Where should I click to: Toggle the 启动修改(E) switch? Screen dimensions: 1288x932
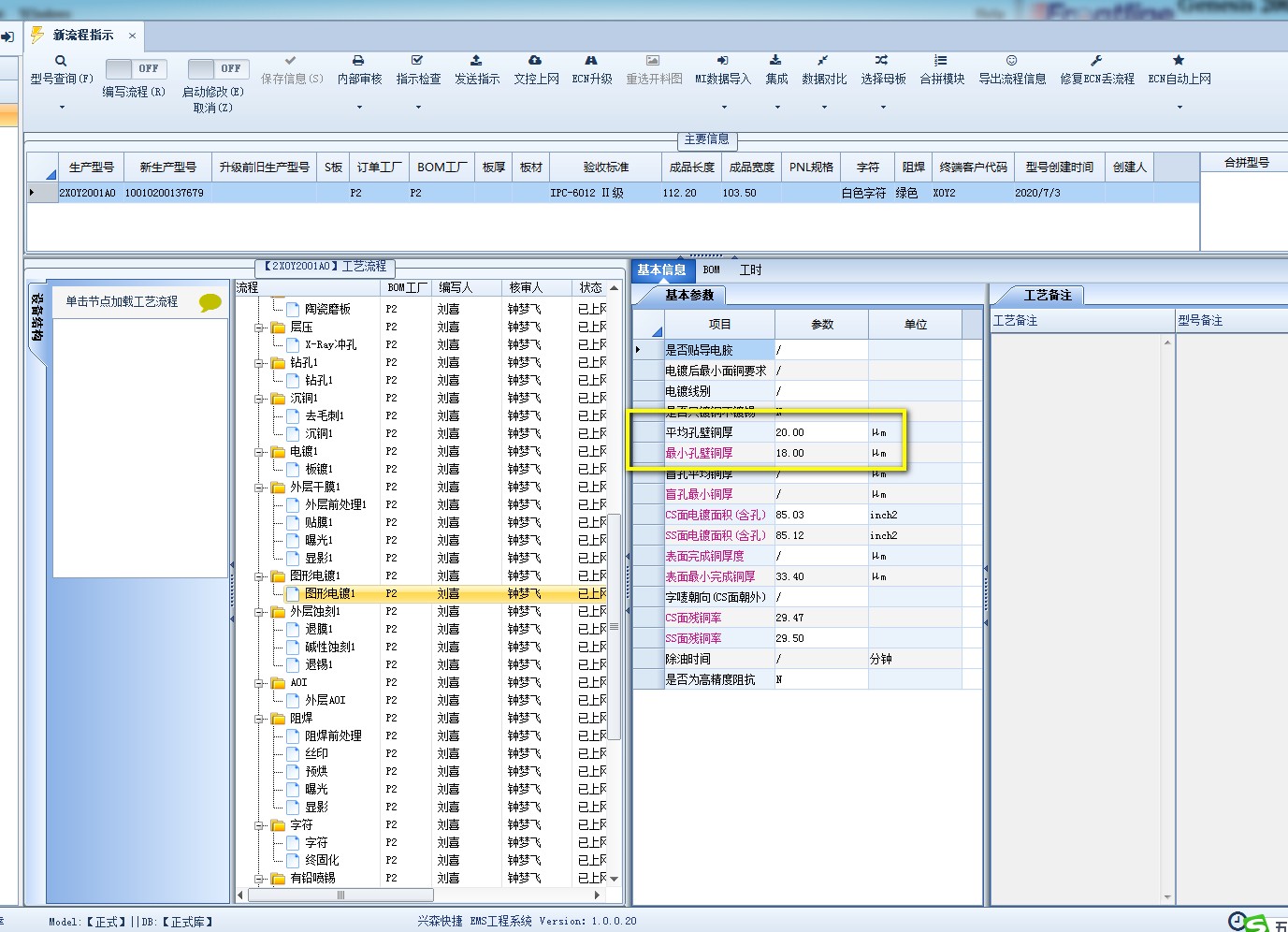coord(218,68)
